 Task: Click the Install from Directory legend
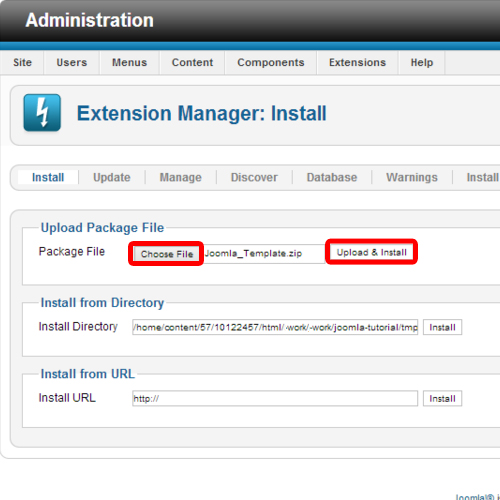pos(102,303)
